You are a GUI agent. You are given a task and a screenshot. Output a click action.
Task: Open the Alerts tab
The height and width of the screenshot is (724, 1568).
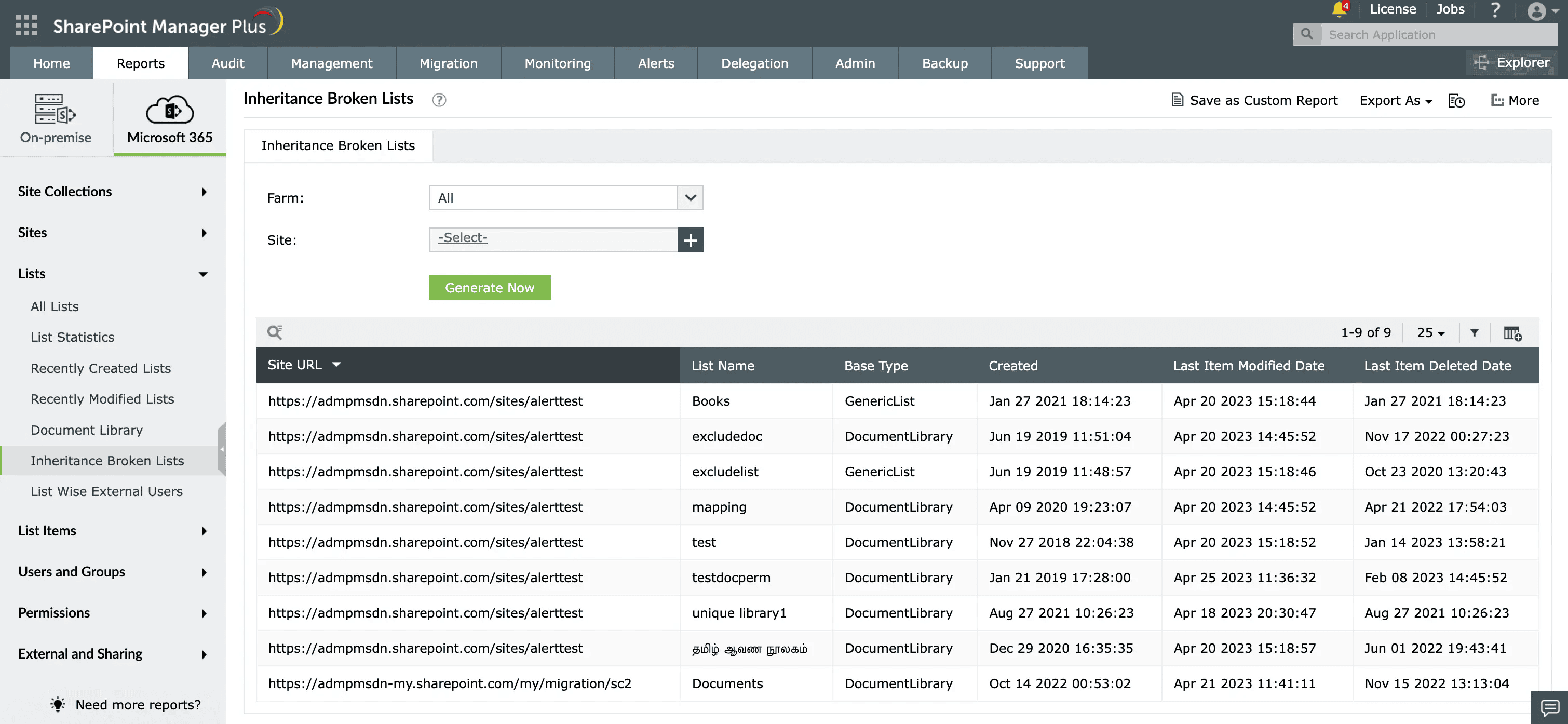656,63
